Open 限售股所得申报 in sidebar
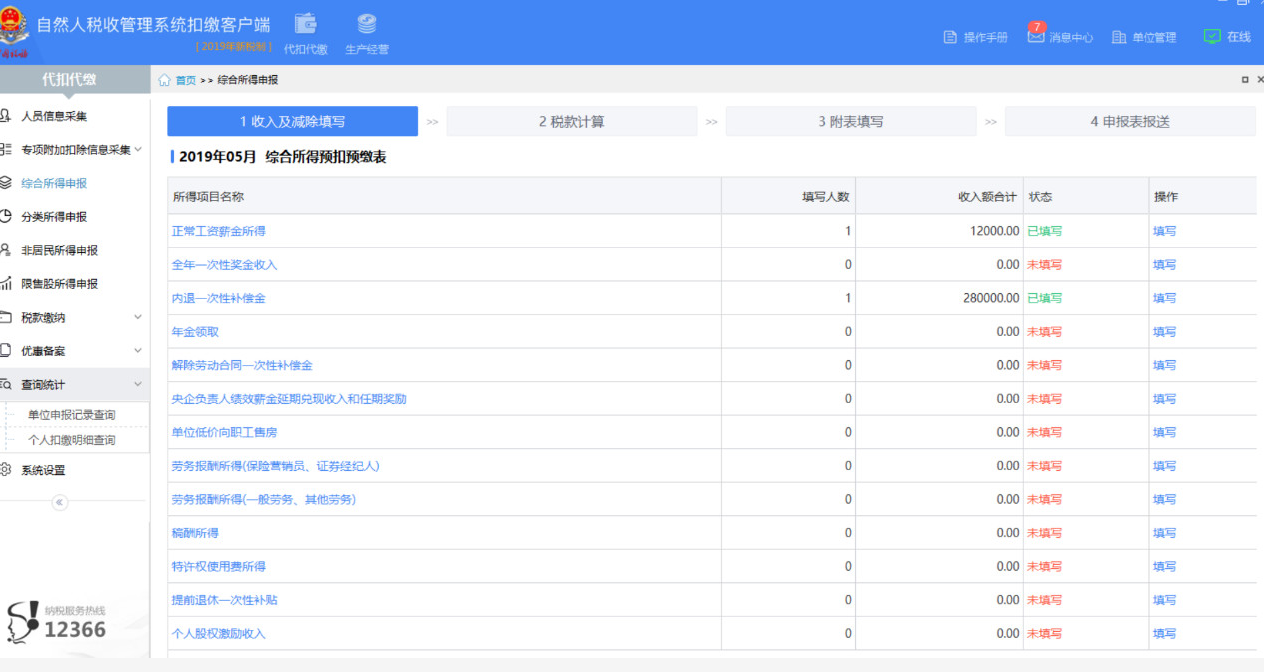The image size is (1264, 672). (x=60, y=284)
